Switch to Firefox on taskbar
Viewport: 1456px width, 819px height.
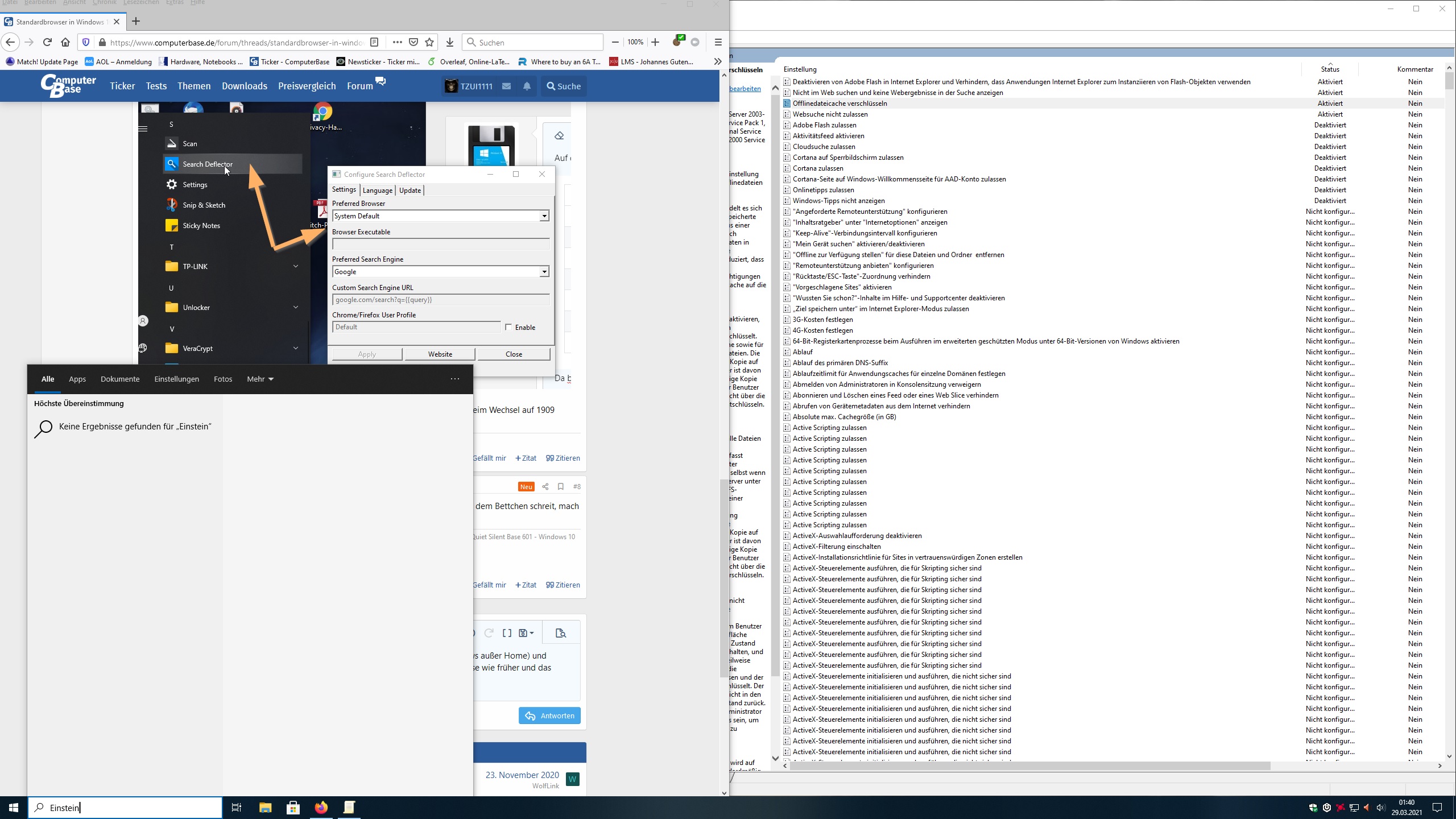coord(321,808)
